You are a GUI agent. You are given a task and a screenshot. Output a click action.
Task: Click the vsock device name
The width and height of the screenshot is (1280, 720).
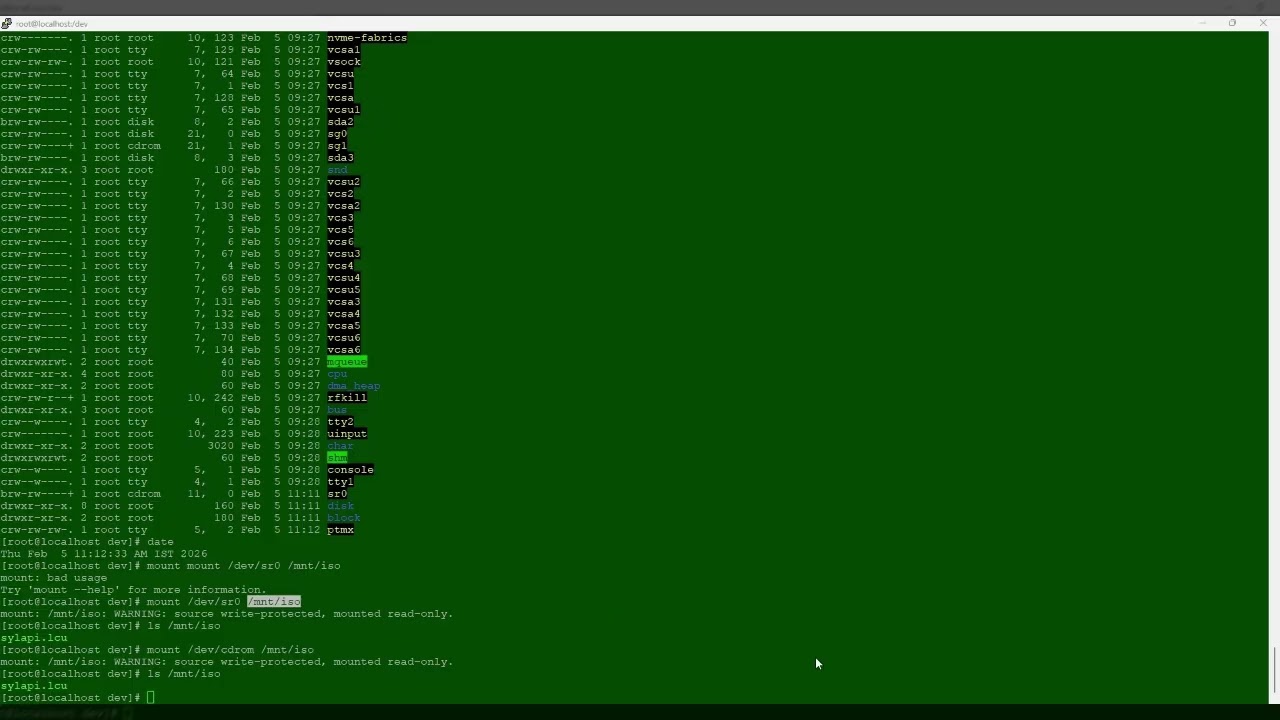coord(344,62)
